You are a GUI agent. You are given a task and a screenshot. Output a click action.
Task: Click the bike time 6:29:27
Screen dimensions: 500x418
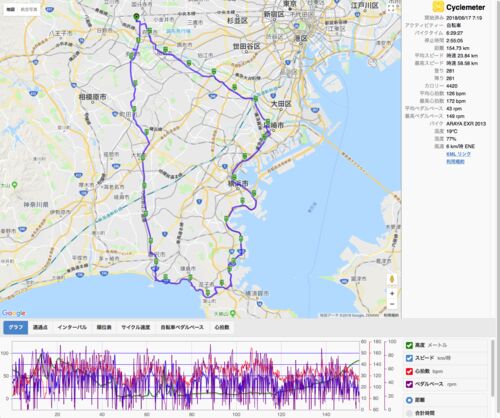tap(455, 33)
